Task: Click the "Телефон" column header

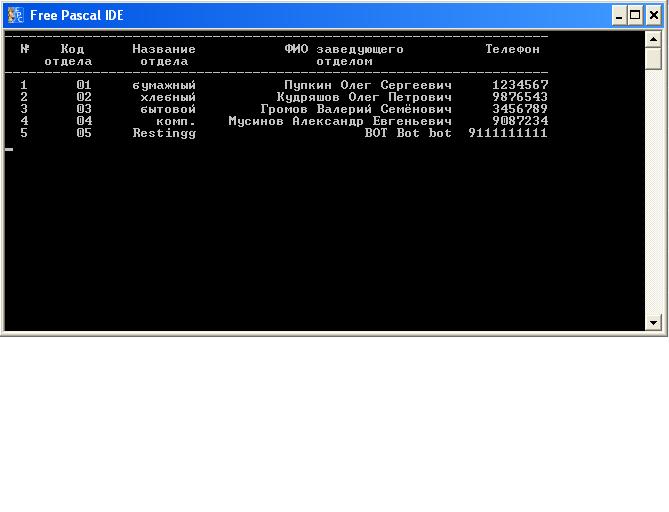Action: coord(512,49)
